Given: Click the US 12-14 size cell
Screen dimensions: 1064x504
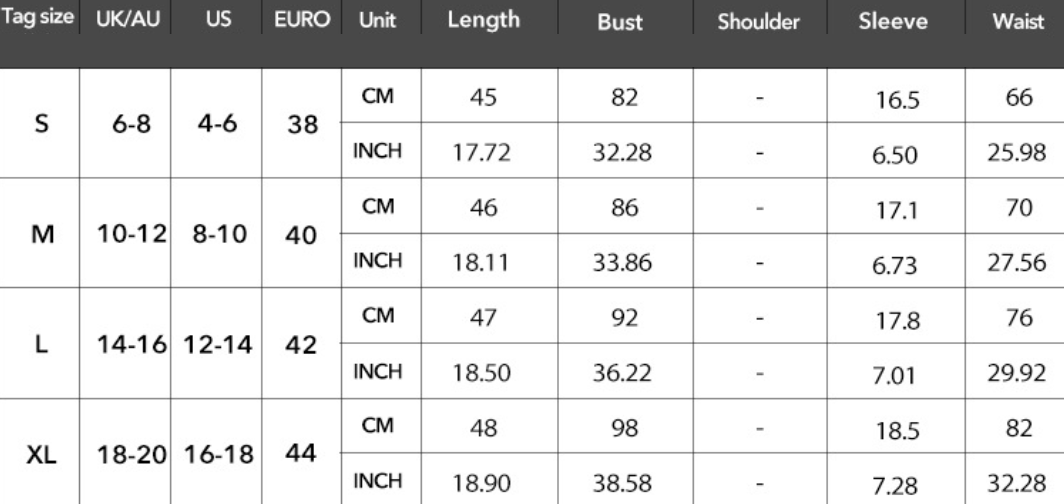Looking at the screenshot, I should tap(218, 345).
